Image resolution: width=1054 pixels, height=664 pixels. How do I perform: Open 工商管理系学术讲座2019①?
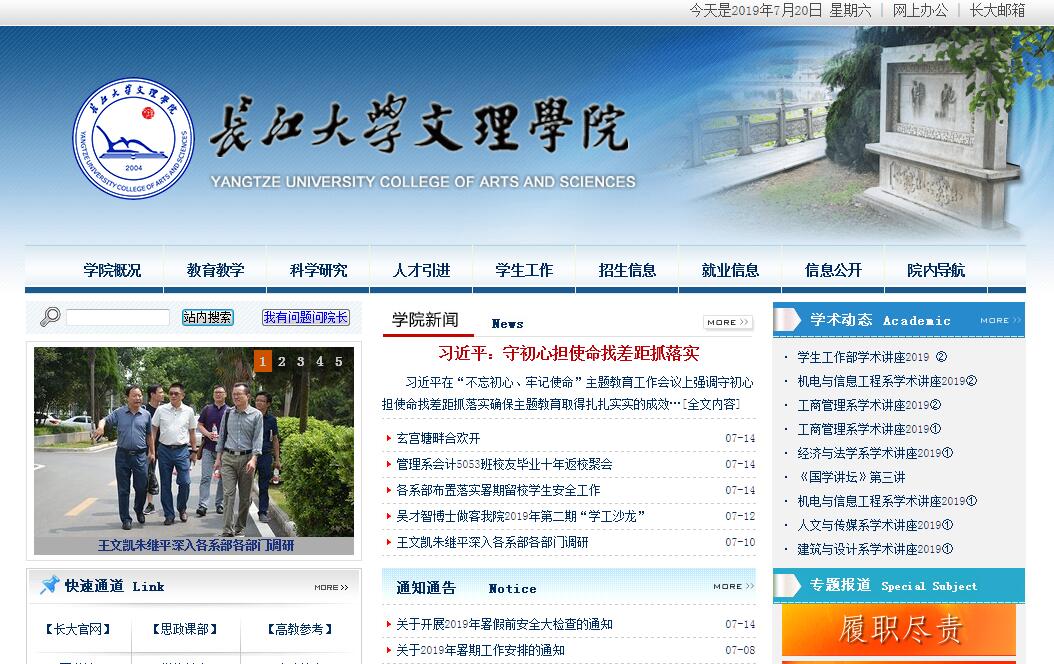pyautogui.click(x=868, y=429)
